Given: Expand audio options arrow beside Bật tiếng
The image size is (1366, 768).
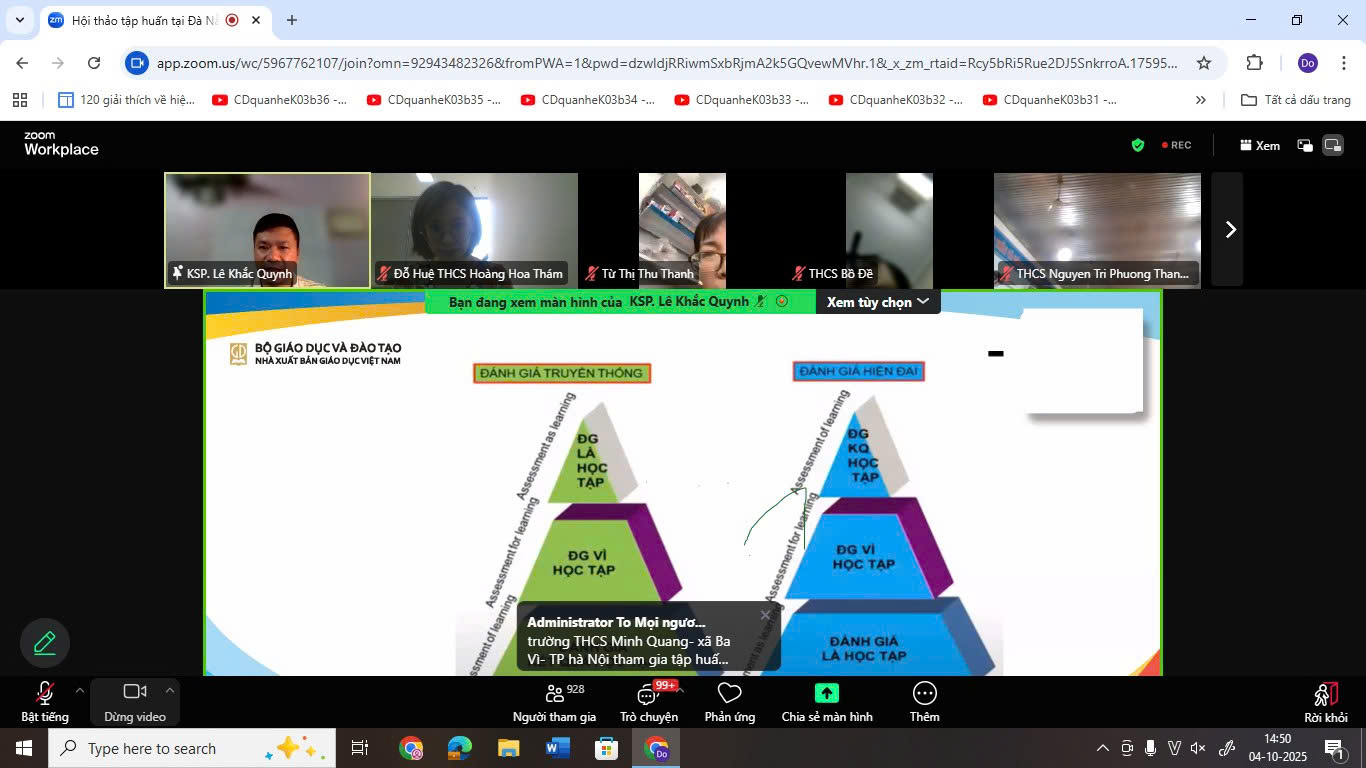Looking at the screenshot, I should click(80, 690).
